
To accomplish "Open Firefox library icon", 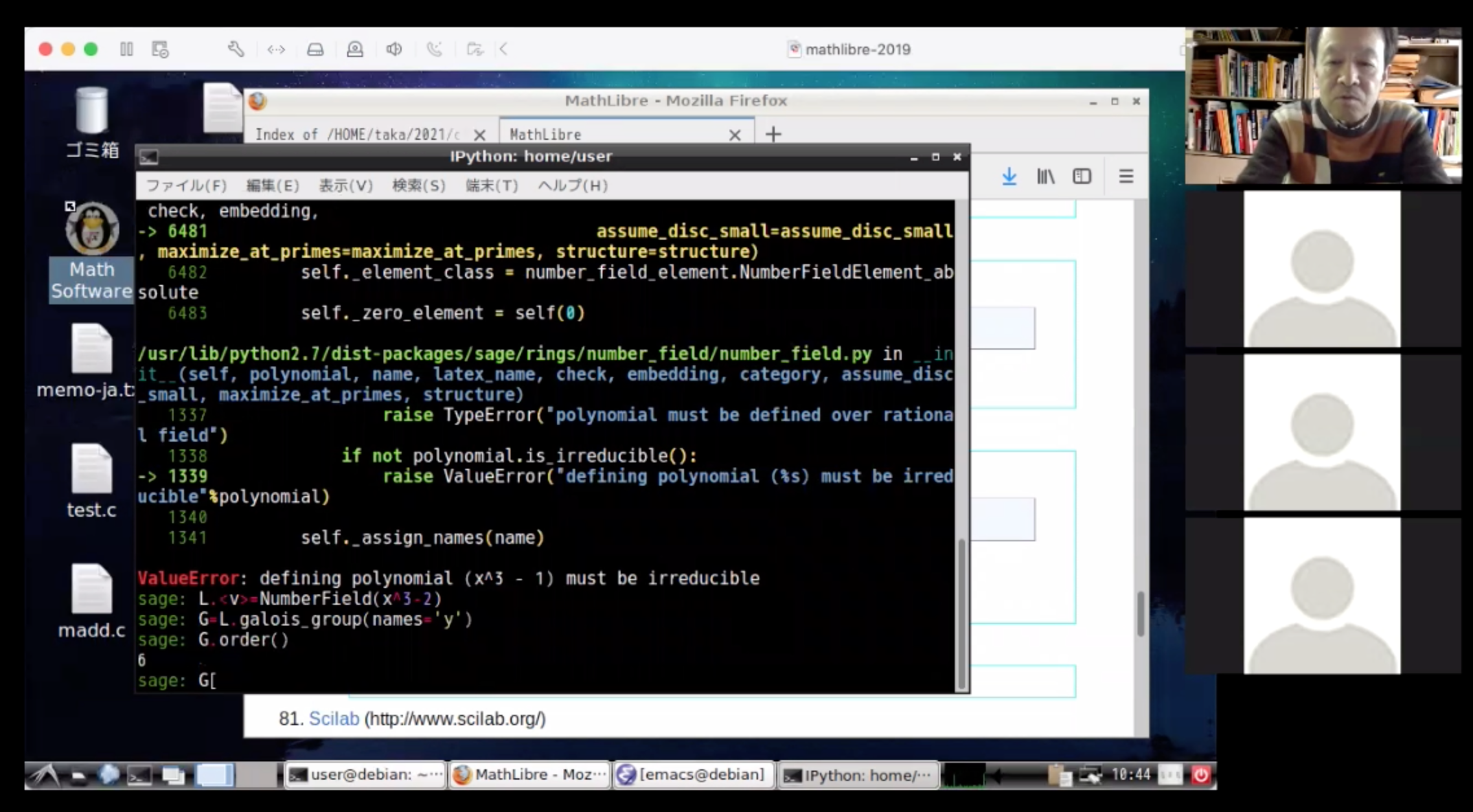I will click(x=1045, y=176).
